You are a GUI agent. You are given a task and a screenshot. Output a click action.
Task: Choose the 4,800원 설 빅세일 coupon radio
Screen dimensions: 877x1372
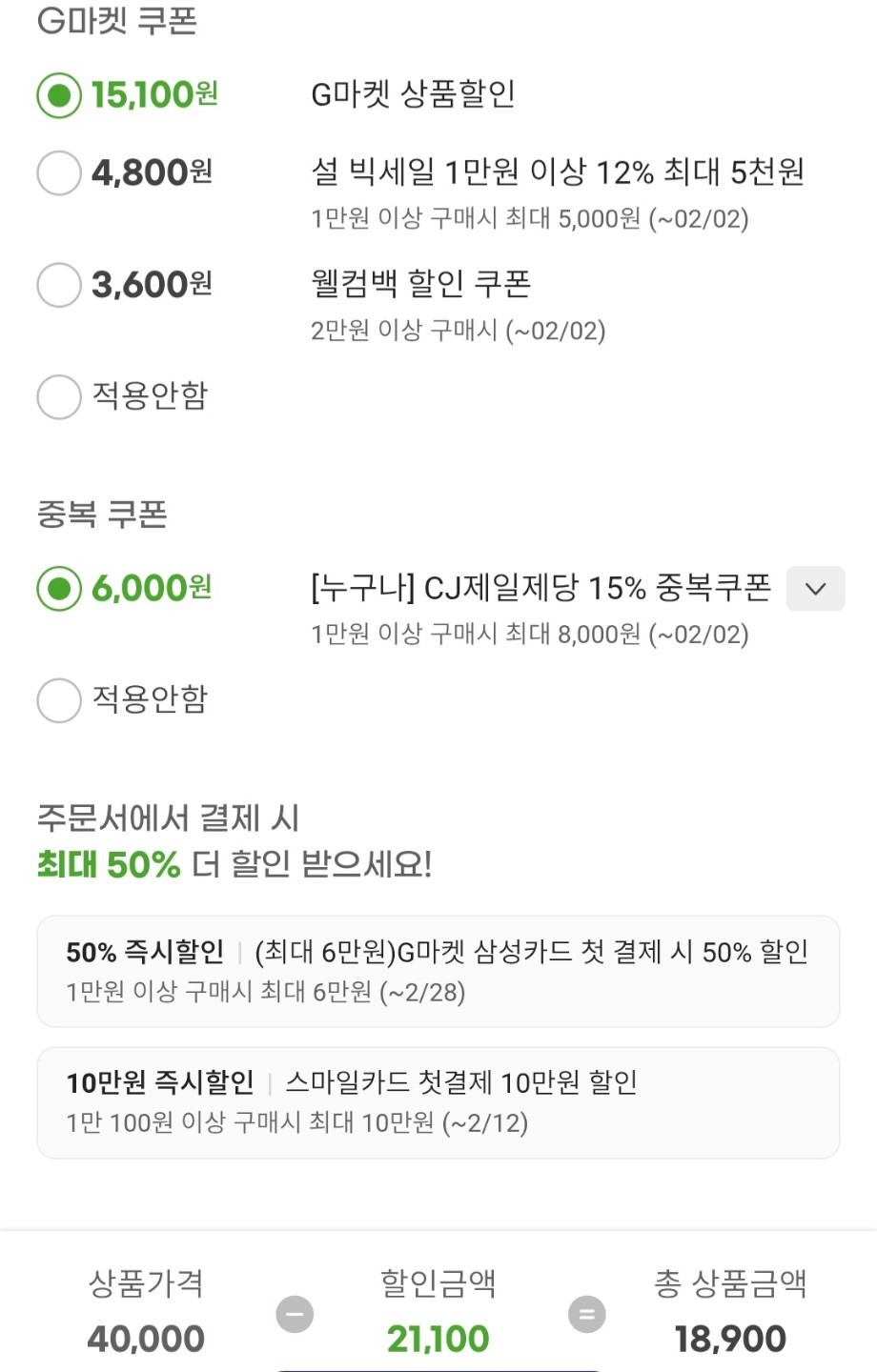pyautogui.click(x=59, y=173)
